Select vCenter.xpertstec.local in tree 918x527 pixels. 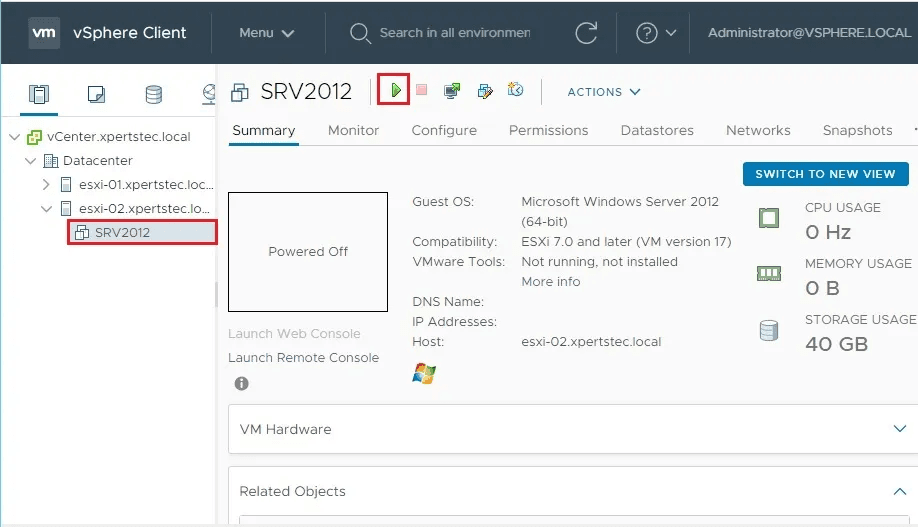tap(119, 136)
